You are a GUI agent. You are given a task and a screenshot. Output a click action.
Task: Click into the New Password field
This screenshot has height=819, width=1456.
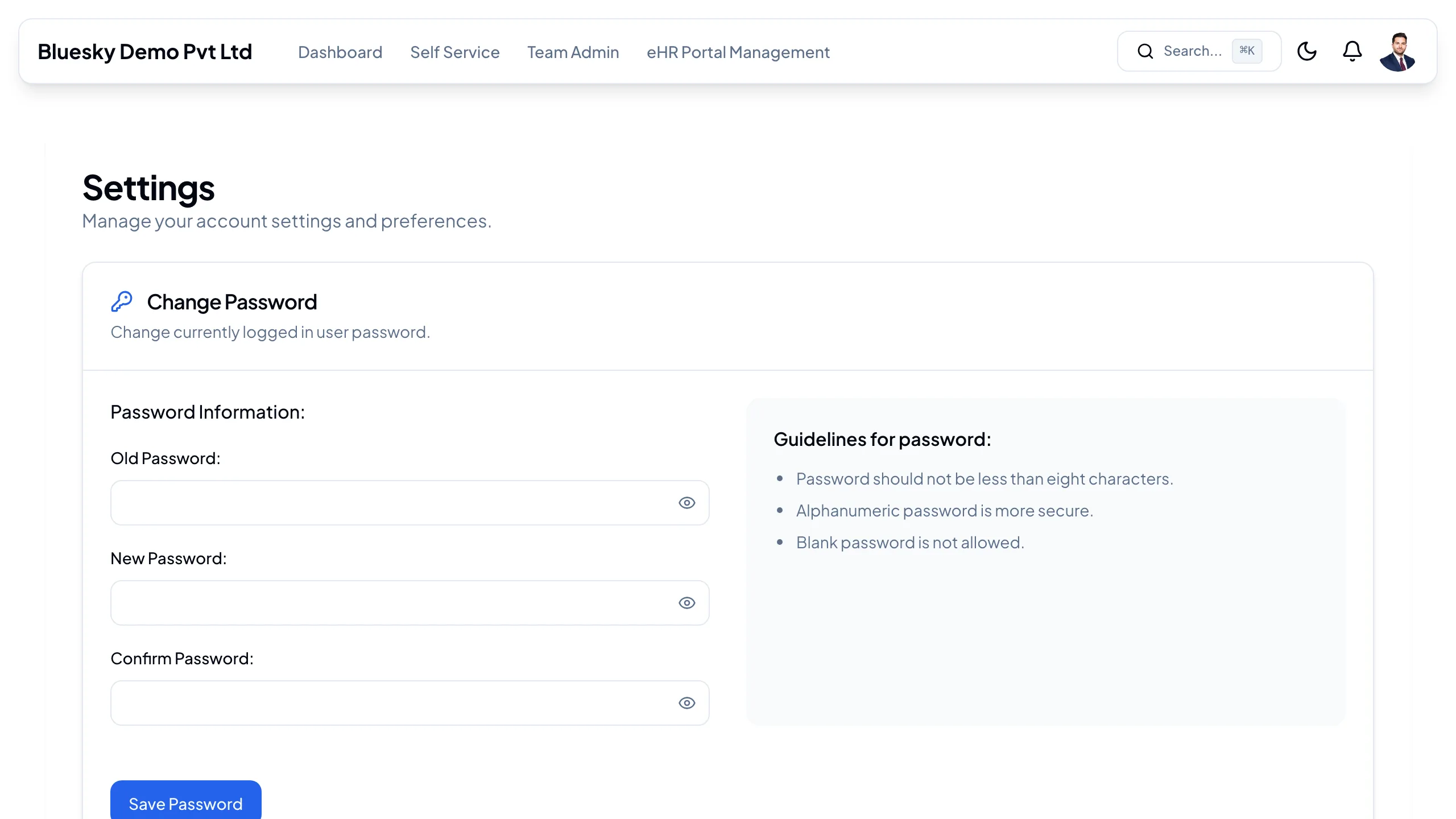point(409,603)
